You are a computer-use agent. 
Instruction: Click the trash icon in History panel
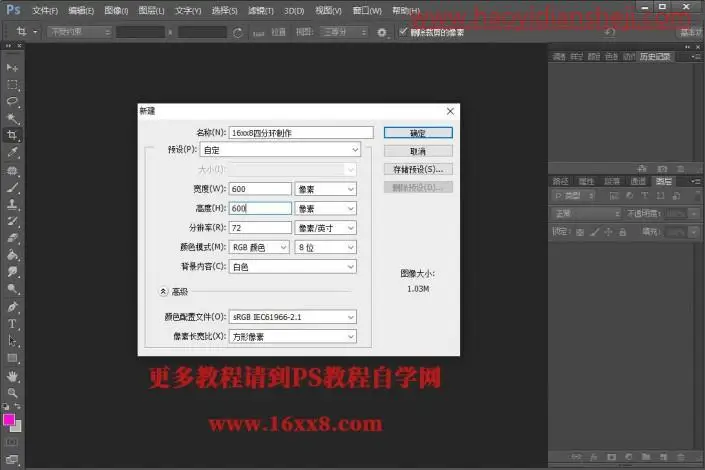click(681, 169)
